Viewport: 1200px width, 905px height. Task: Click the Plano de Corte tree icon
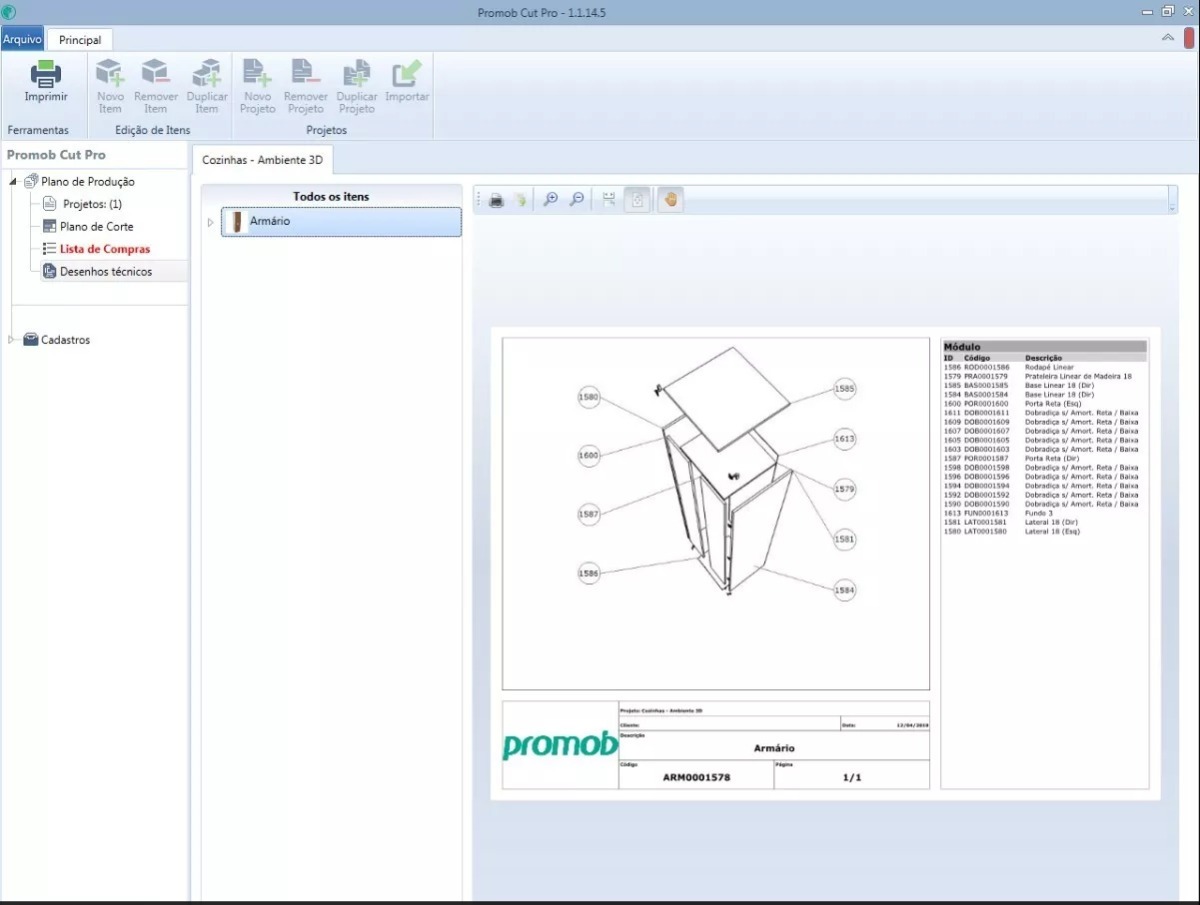point(50,226)
